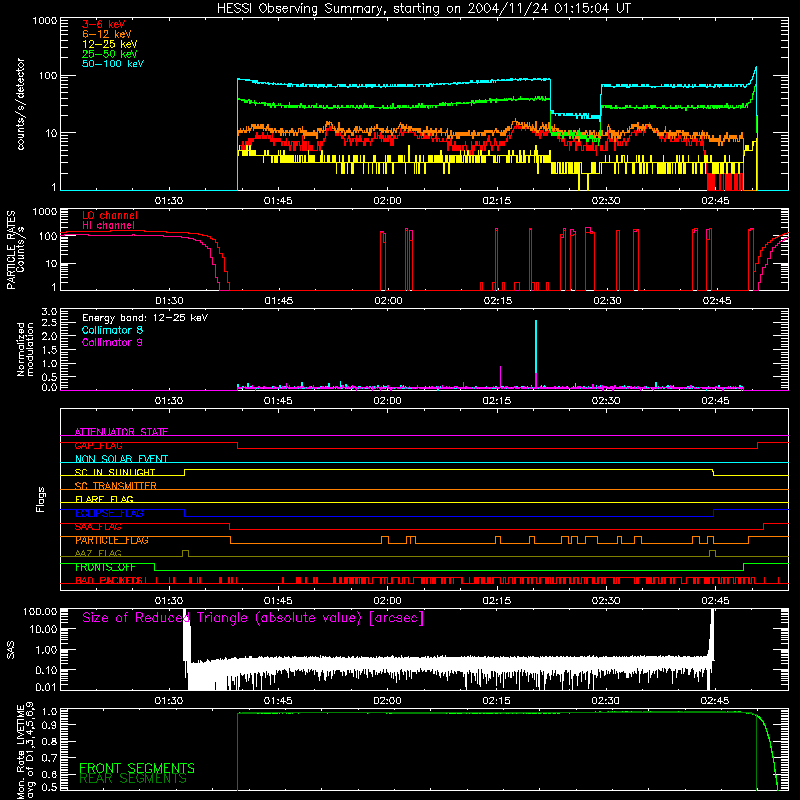This screenshot has width=800, height=800.
Task: Click the tall cyan modulation spike
Action: 536,347
